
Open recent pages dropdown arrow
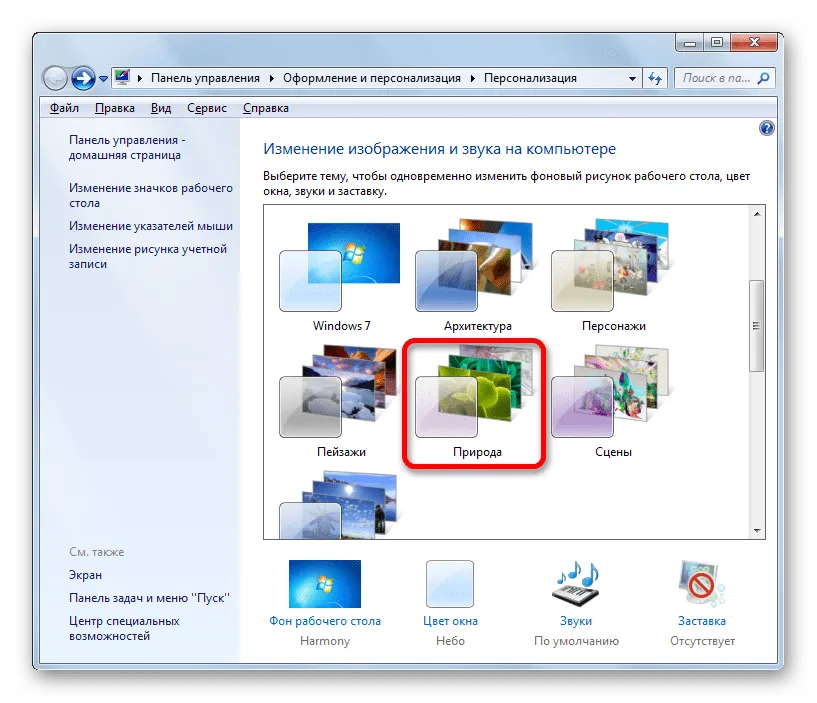click(103, 79)
